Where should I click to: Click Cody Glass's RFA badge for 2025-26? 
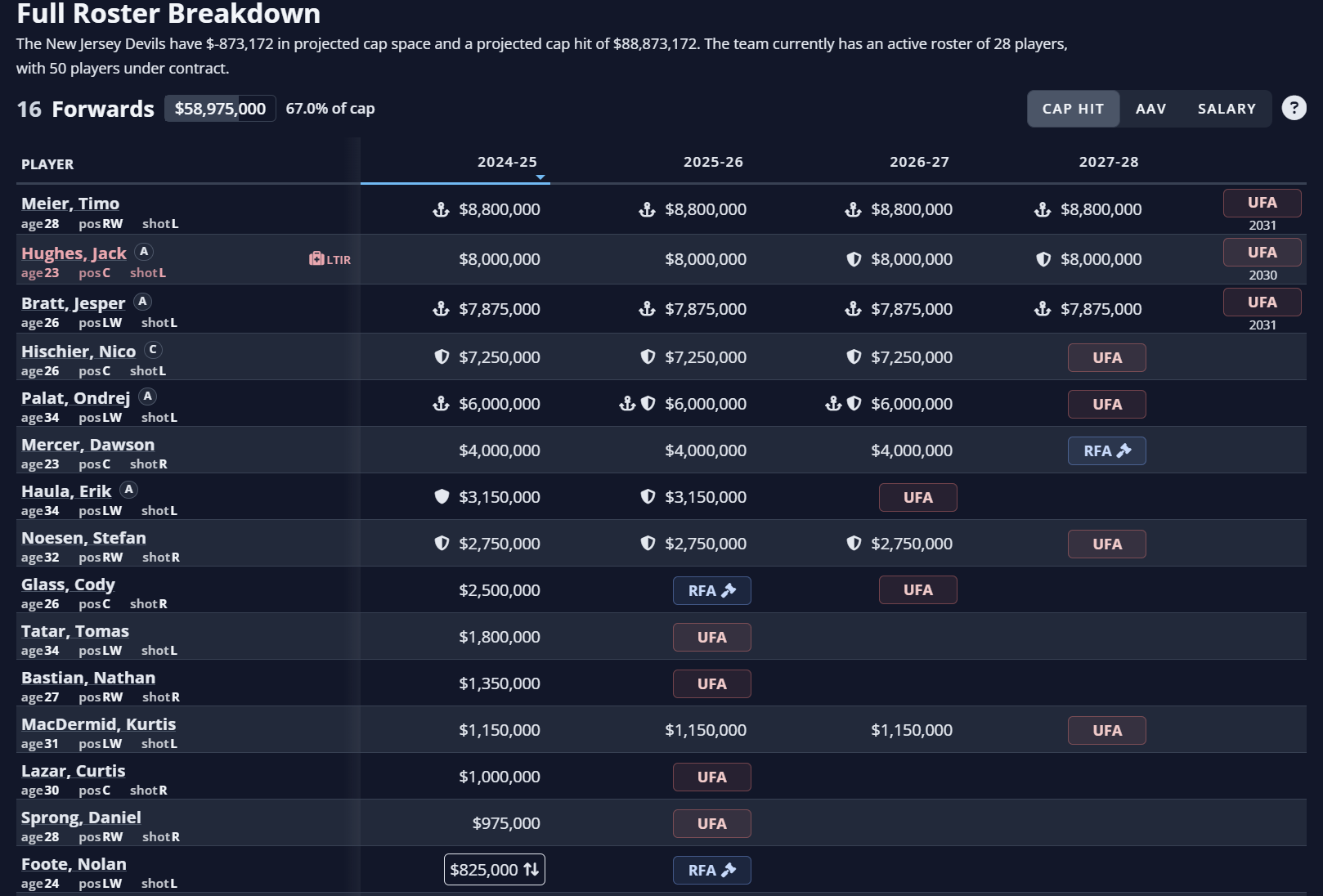711,590
